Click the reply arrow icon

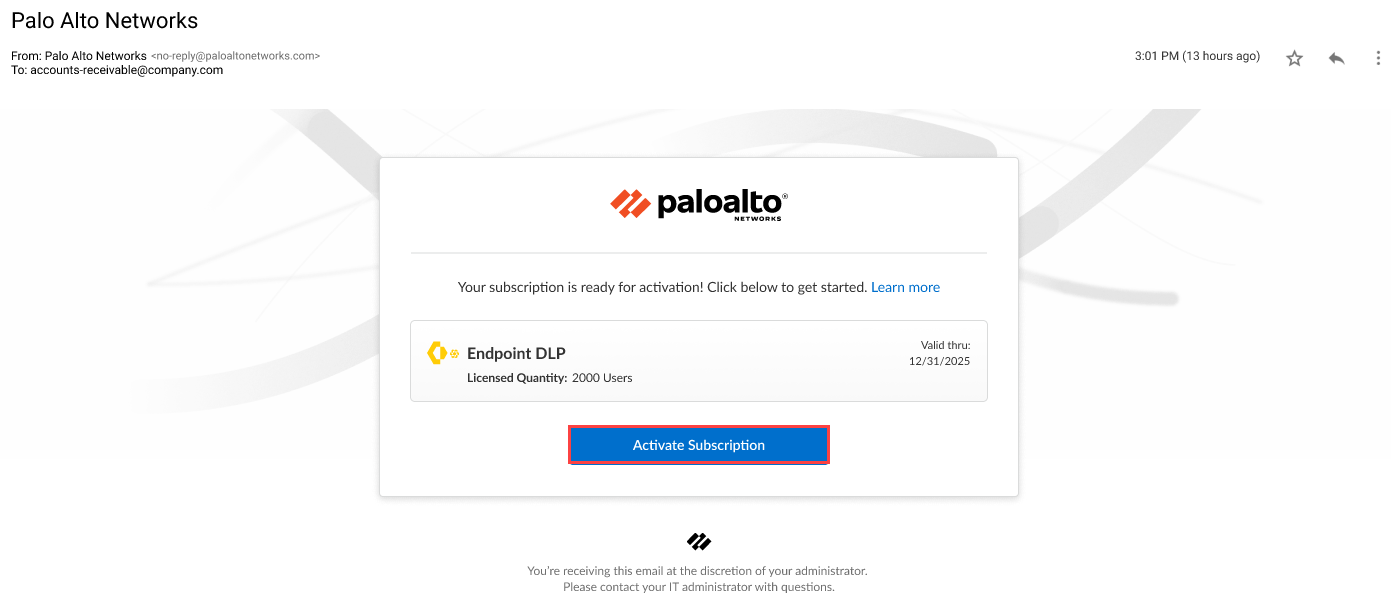point(1336,58)
